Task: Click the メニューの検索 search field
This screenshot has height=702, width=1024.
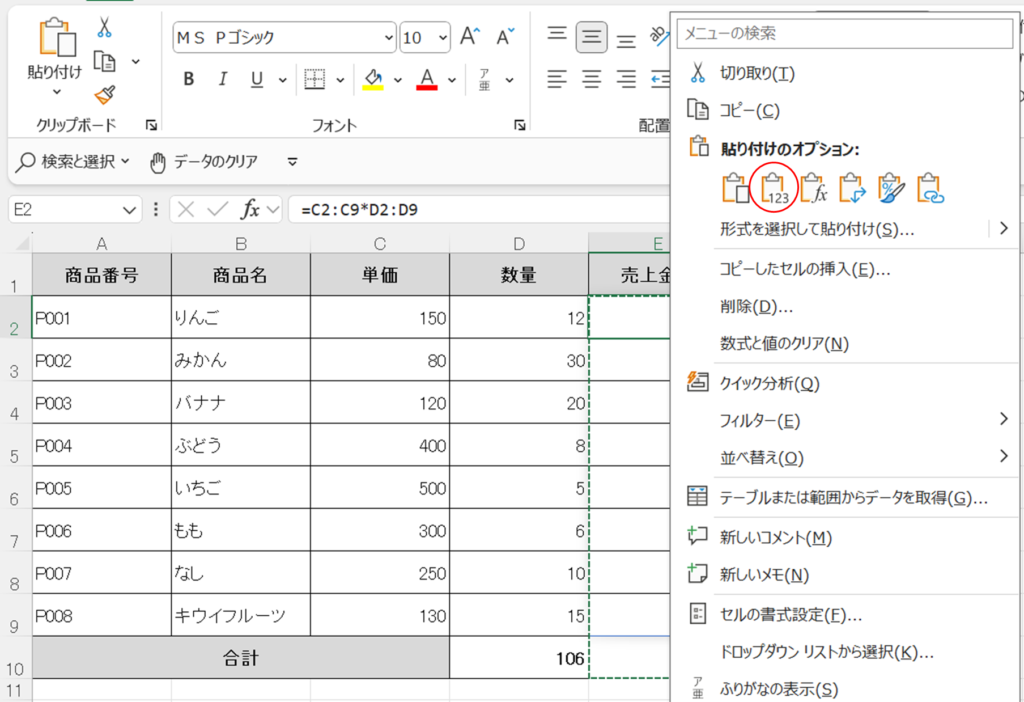Action: coord(845,33)
